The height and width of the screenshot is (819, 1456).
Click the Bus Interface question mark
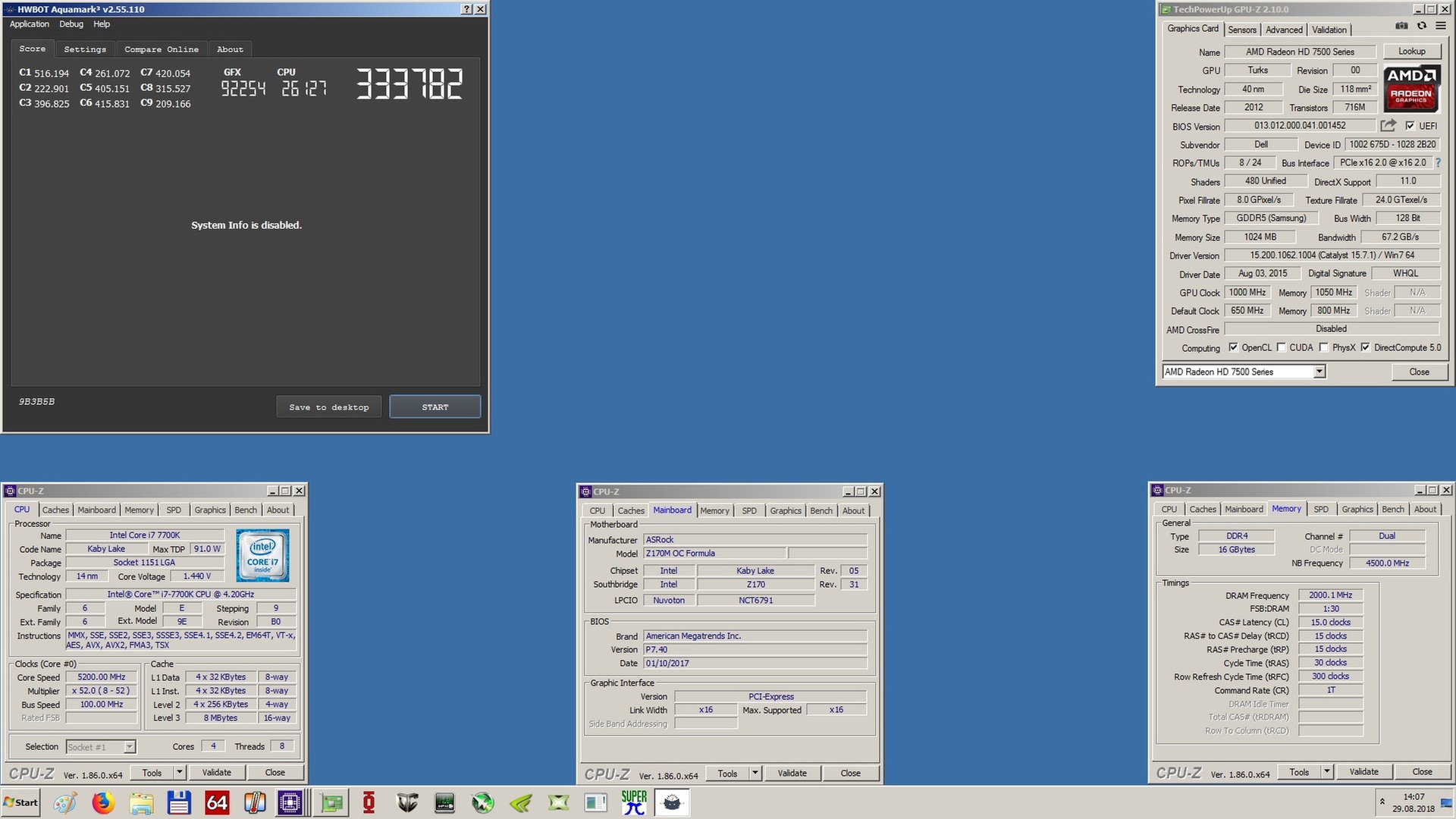1438,162
